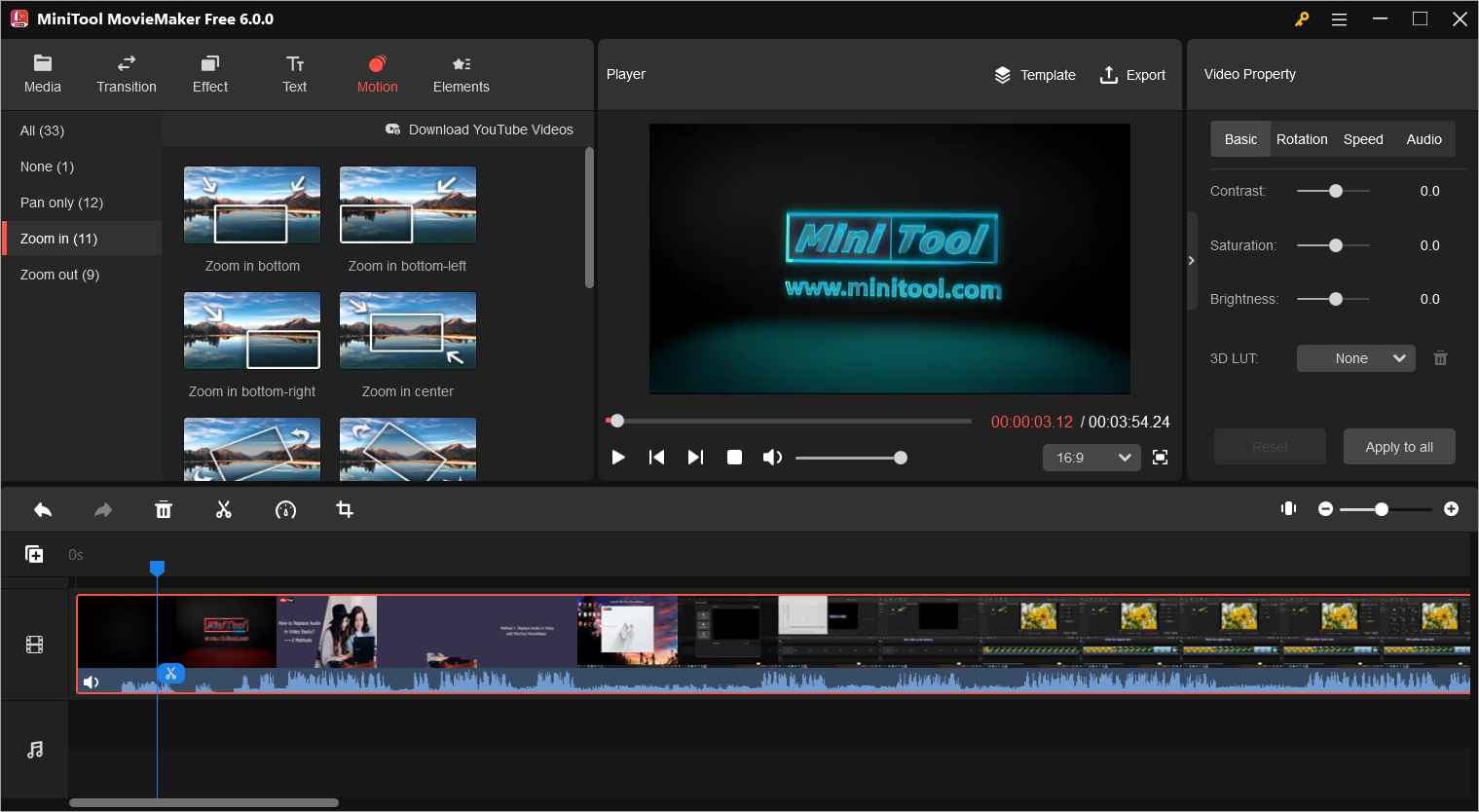
Task: Choose the Zoom in center thumbnail
Action: coord(408,331)
